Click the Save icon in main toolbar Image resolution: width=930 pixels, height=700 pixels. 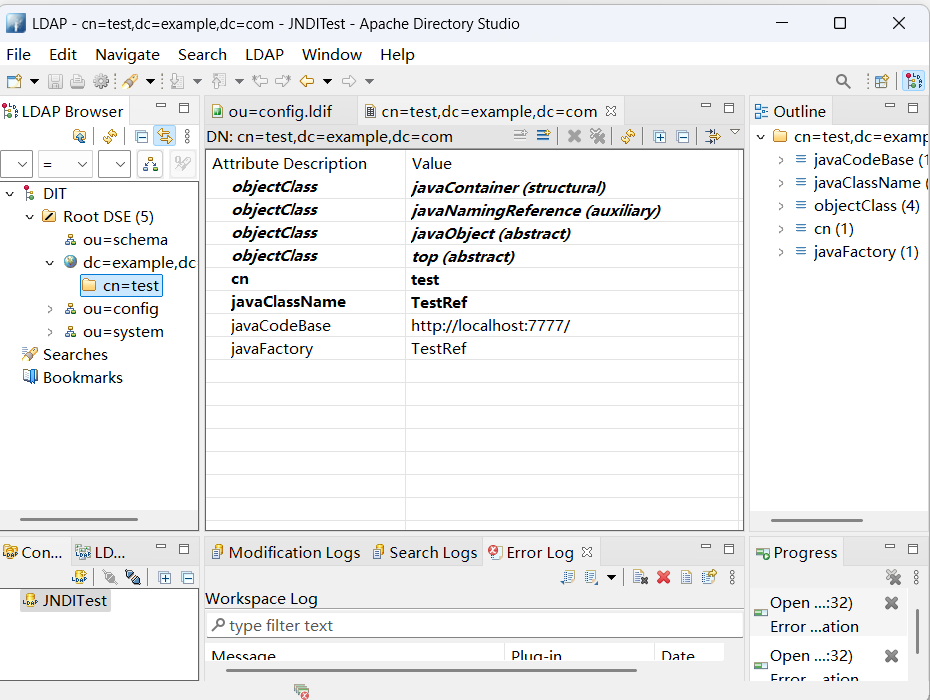pos(55,81)
